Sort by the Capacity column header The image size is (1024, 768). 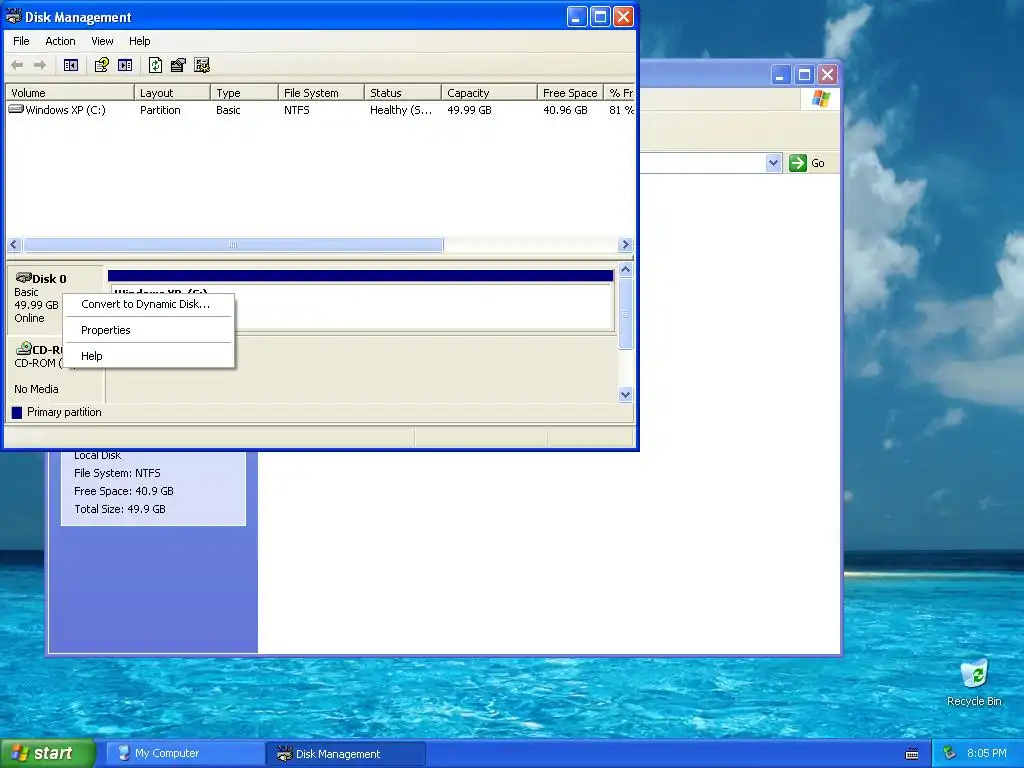point(489,93)
